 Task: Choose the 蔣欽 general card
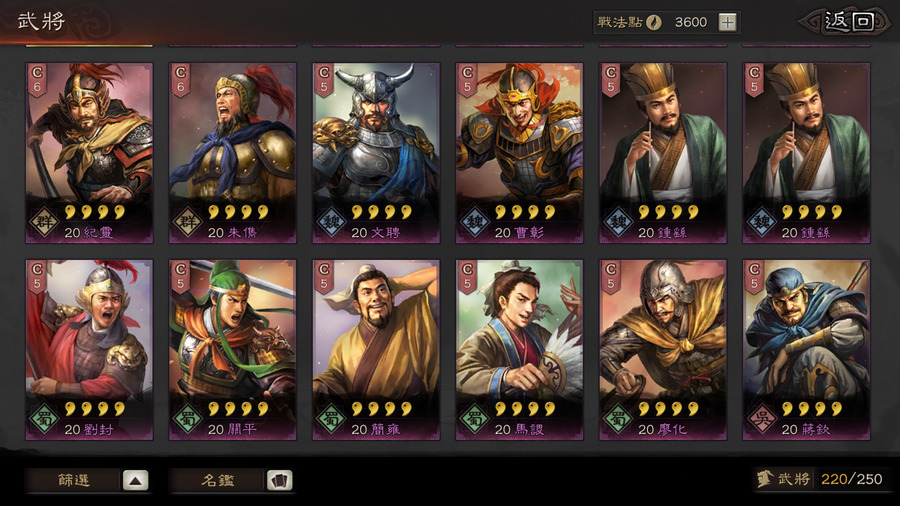806,350
